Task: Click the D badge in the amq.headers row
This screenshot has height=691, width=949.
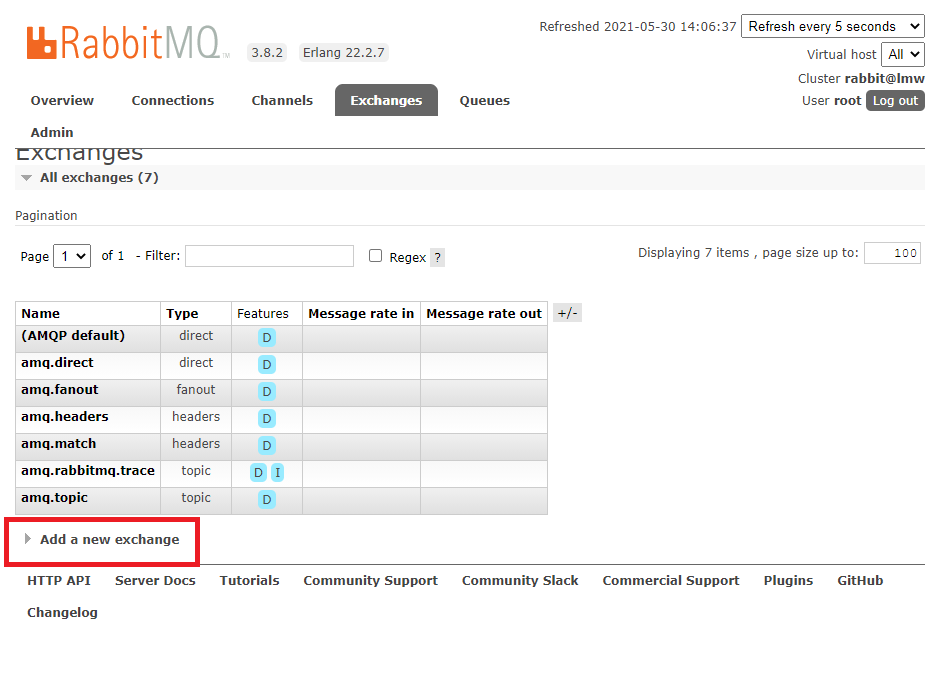Action: pos(266,419)
